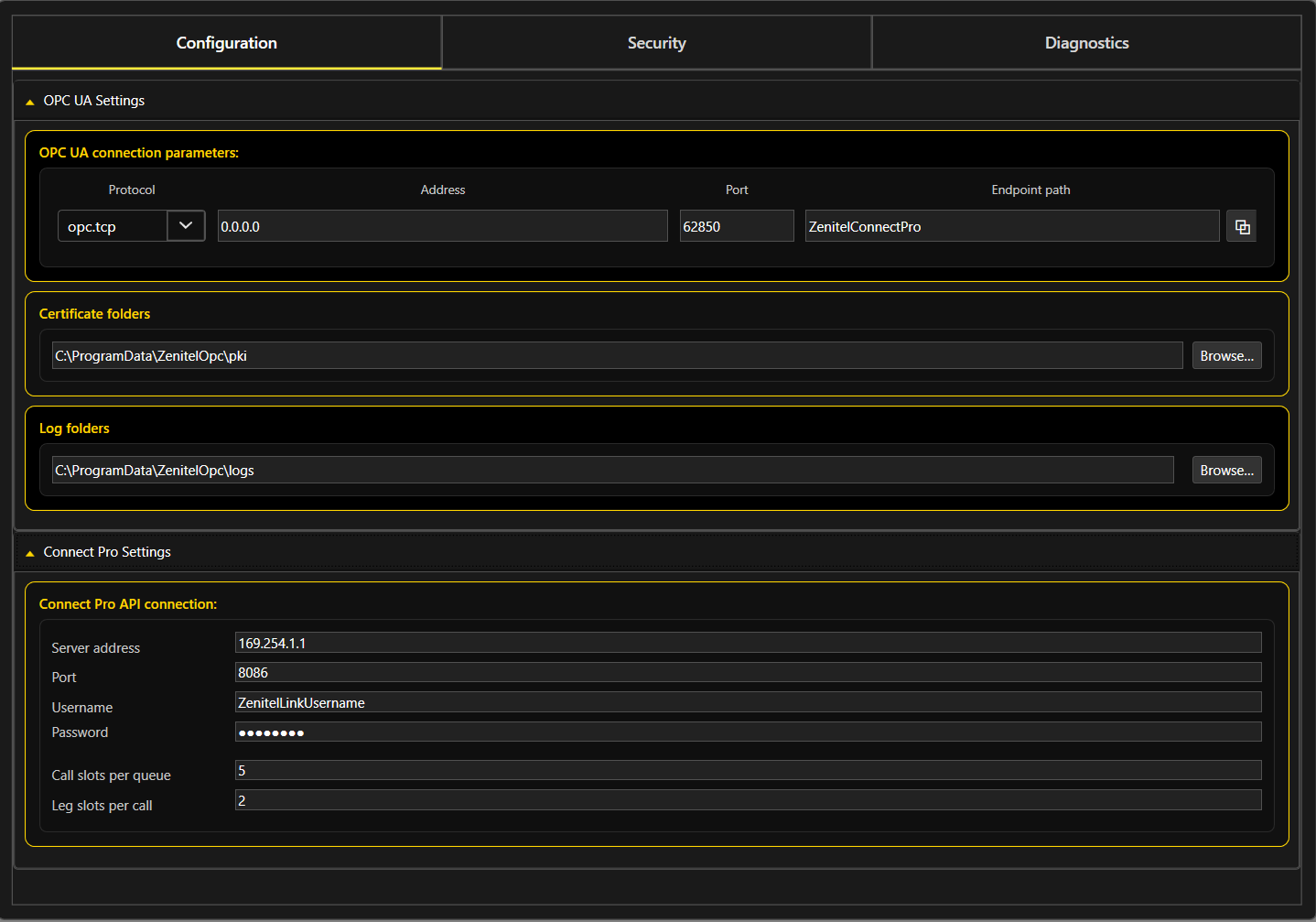Edit the Server address field
The height and width of the screenshot is (922, 1316).
point(748,643)
